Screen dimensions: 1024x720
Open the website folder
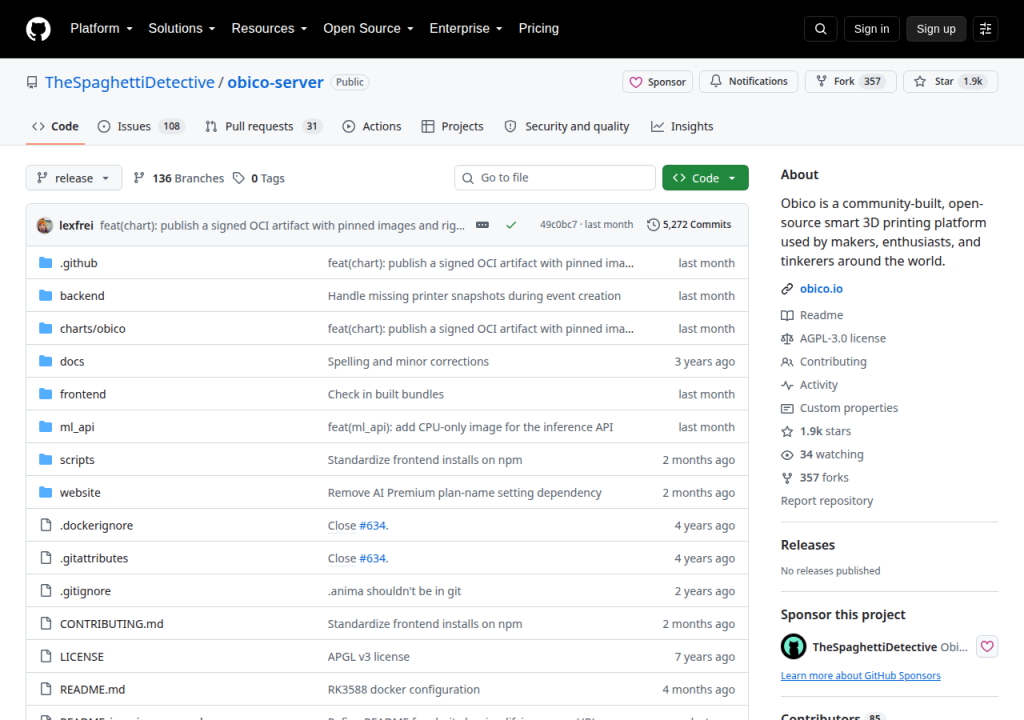tap(80, 492)
